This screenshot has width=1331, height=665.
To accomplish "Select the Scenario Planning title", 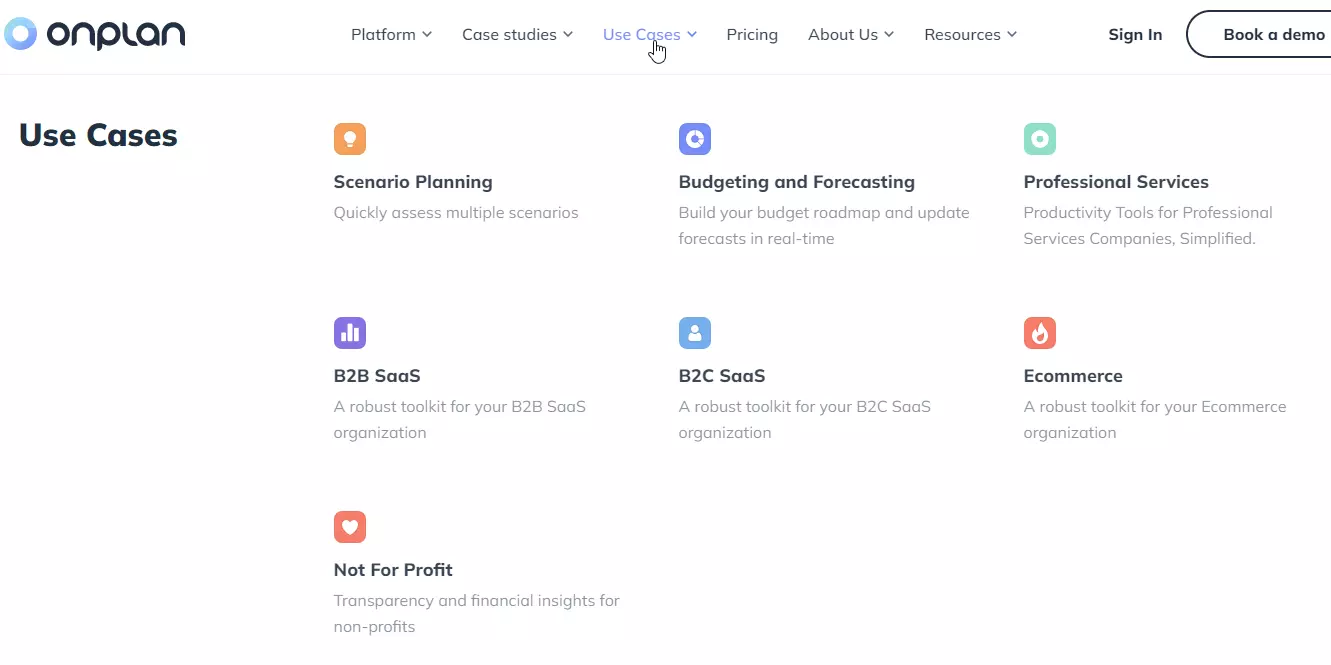I will pyautogui.click(x=413, y=182).
